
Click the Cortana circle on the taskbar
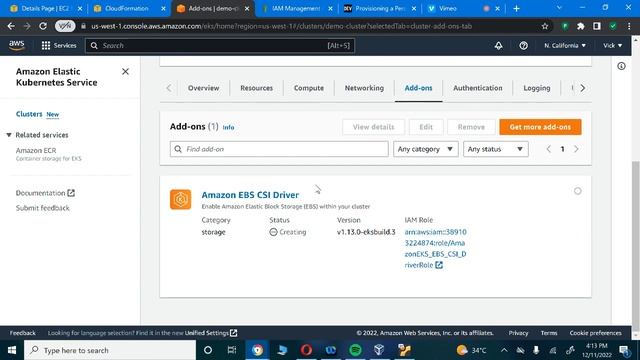tap(208, 350)
